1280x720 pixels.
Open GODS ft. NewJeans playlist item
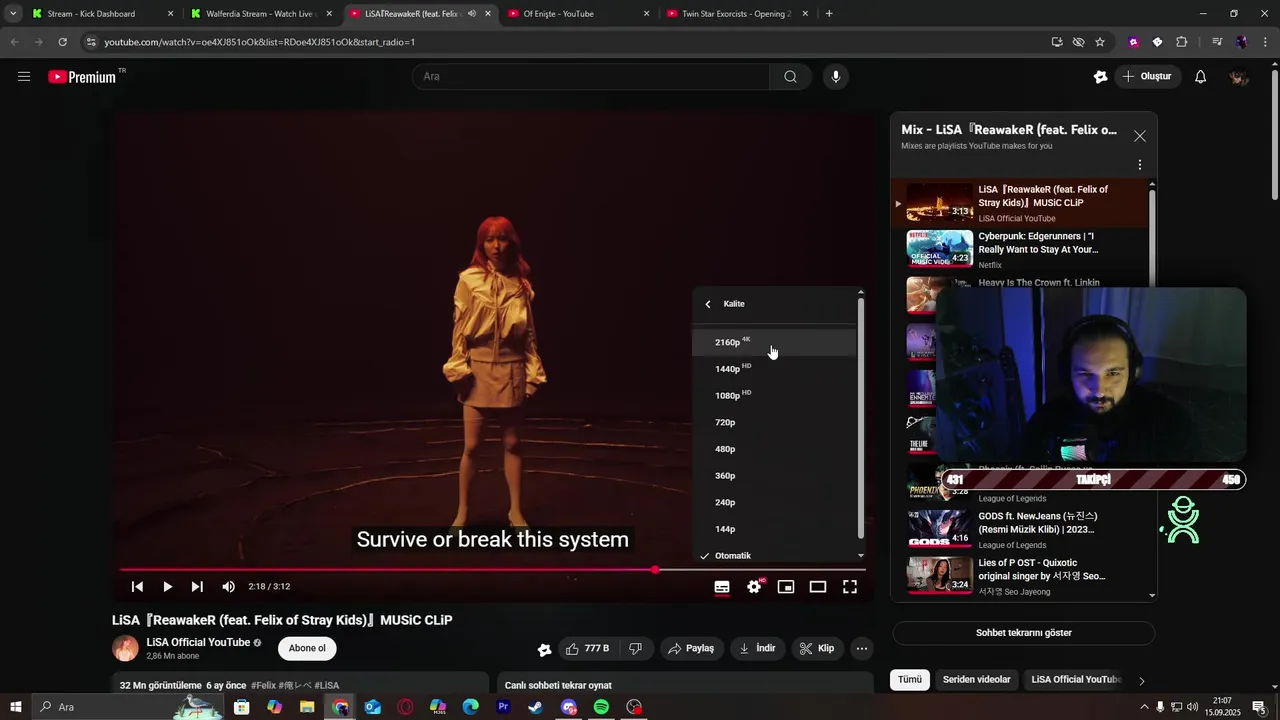pos(1020,529)
